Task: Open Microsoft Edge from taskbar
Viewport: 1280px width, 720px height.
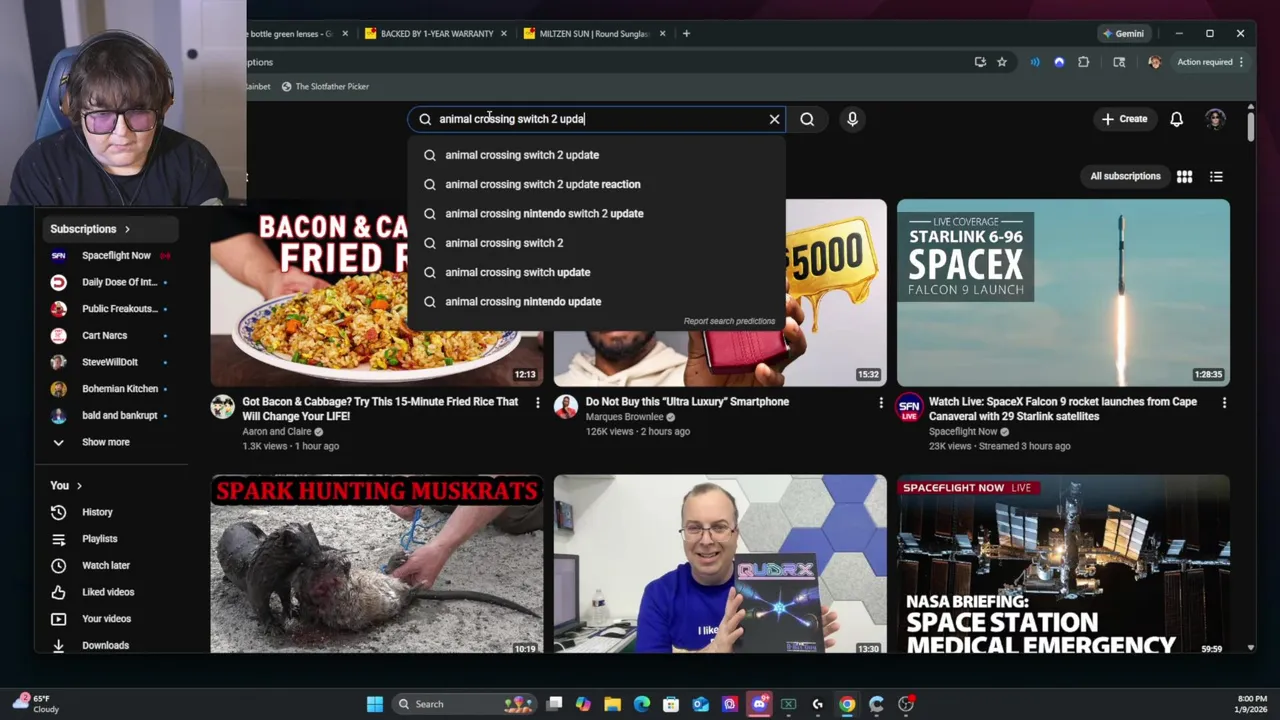Action: coord(642,704)
